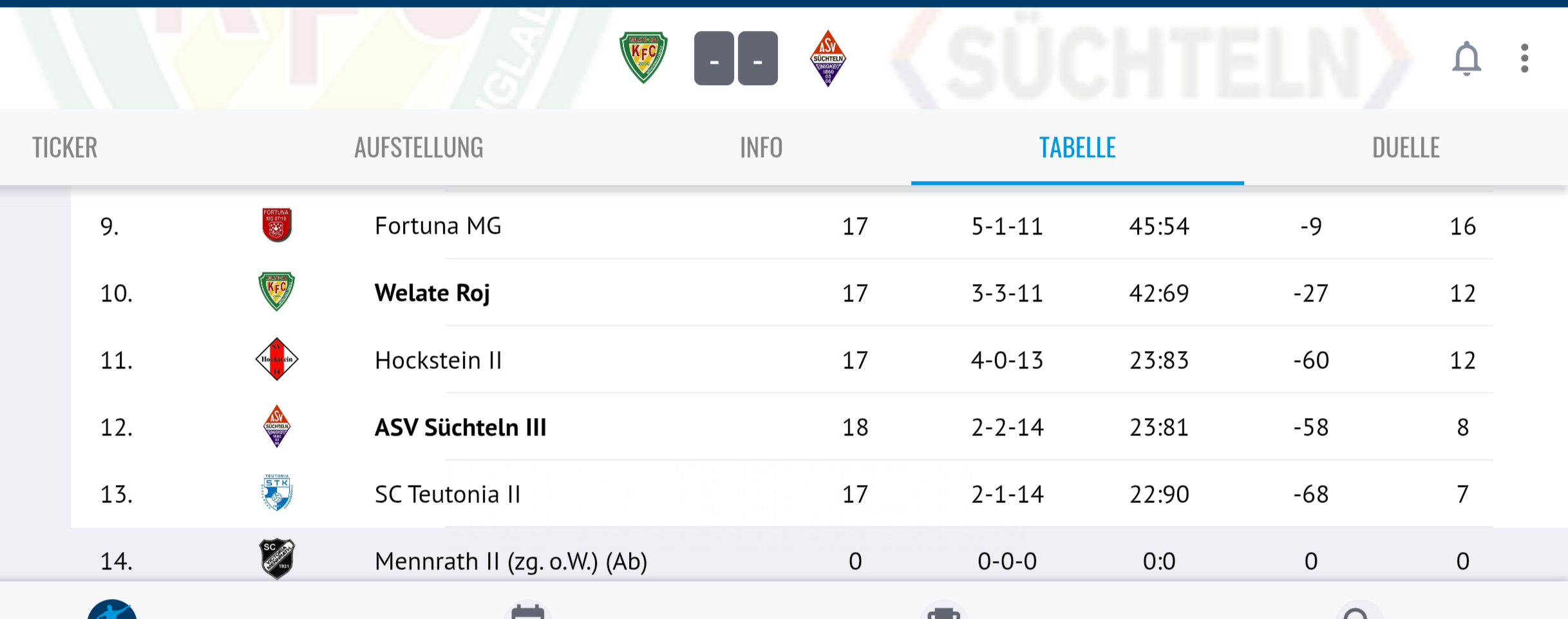Viewport: 1568px width, 619px height.
Task: Tap the SC Teutonia II club logo
Action: pyautogui.click(x=277, y=493)
